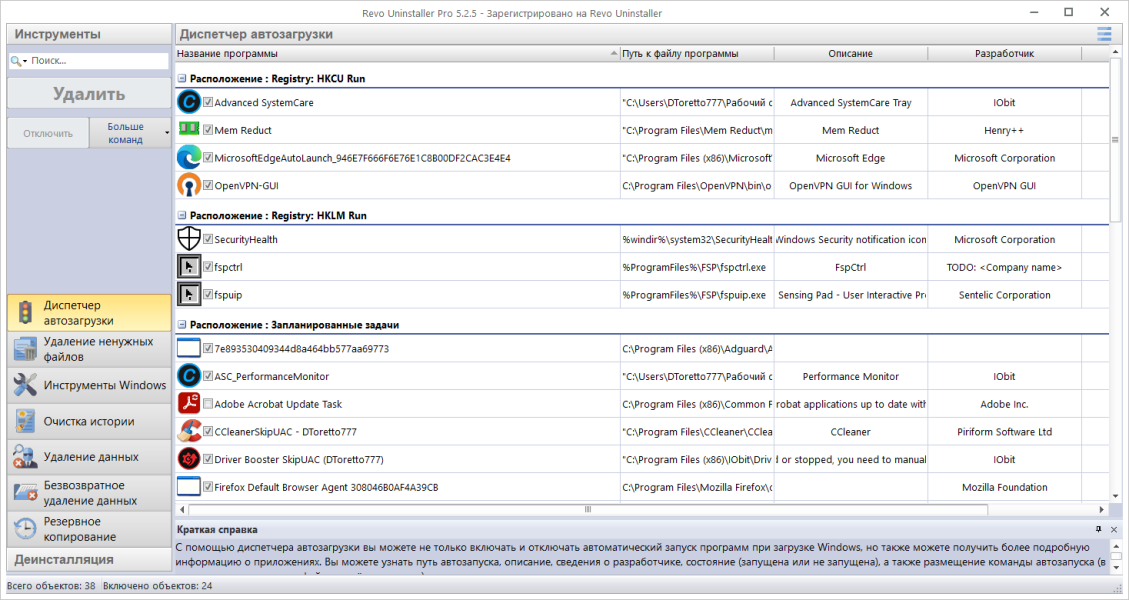Click the search input field

(98, 61)
